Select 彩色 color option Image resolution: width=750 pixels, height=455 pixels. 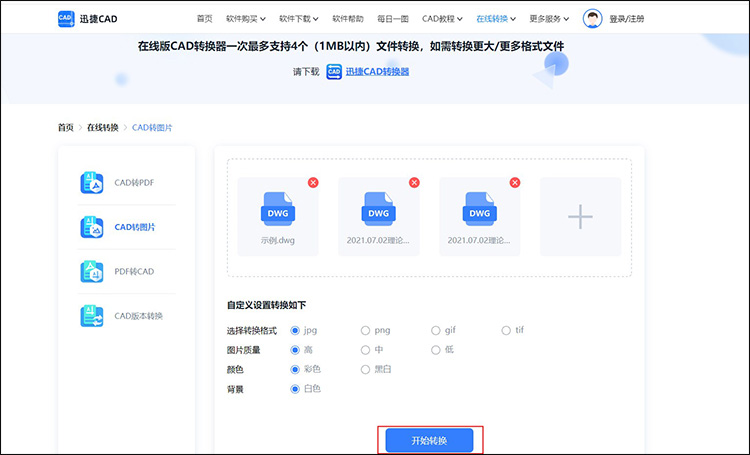(x=295, y=369)
